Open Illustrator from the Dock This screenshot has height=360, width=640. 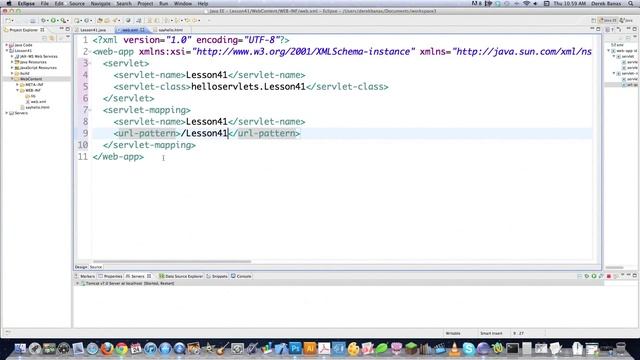[x=309, y=349]
